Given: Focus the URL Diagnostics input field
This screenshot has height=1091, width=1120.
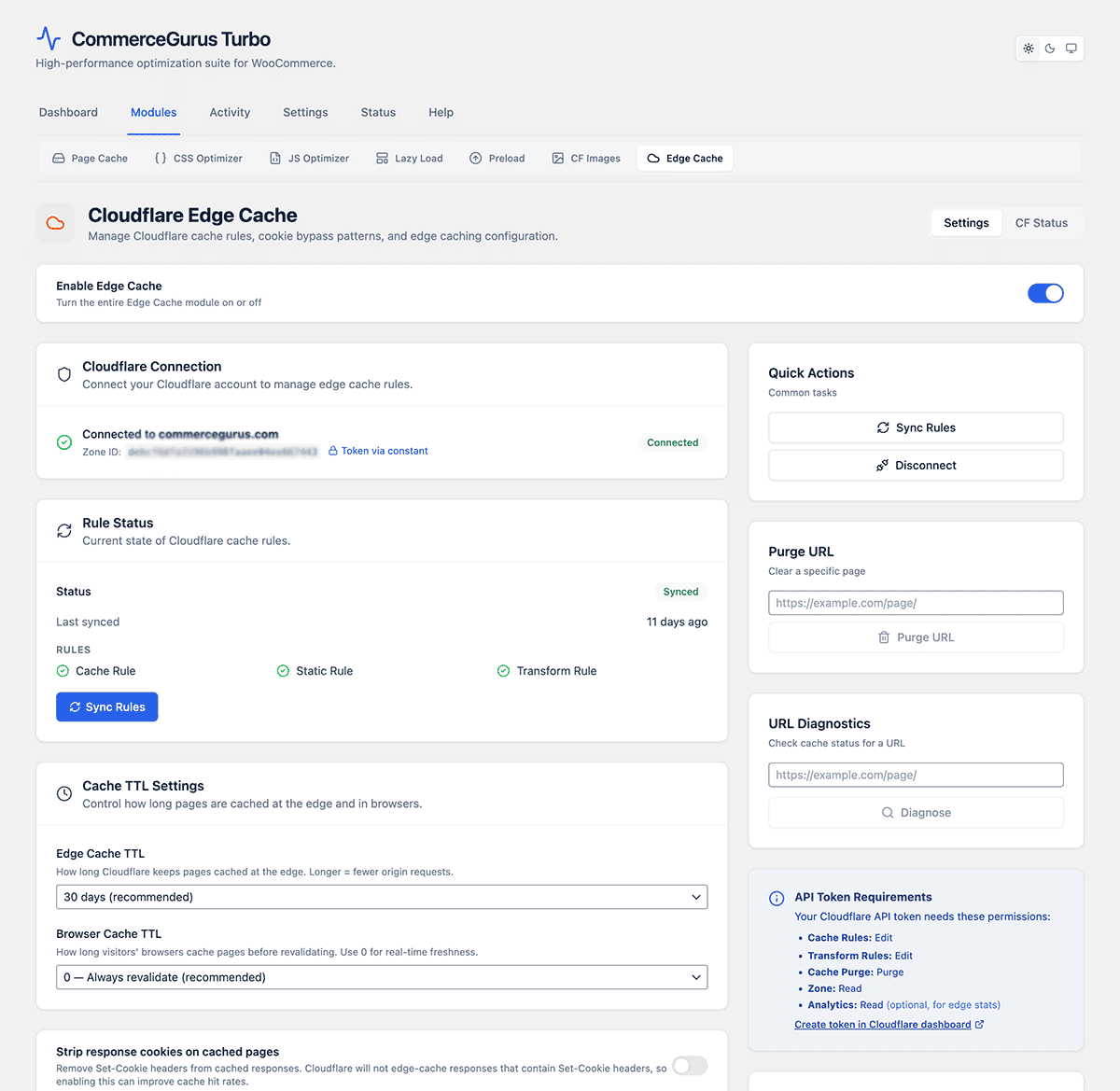Looking at the screenshot, I should coord(916,775).
